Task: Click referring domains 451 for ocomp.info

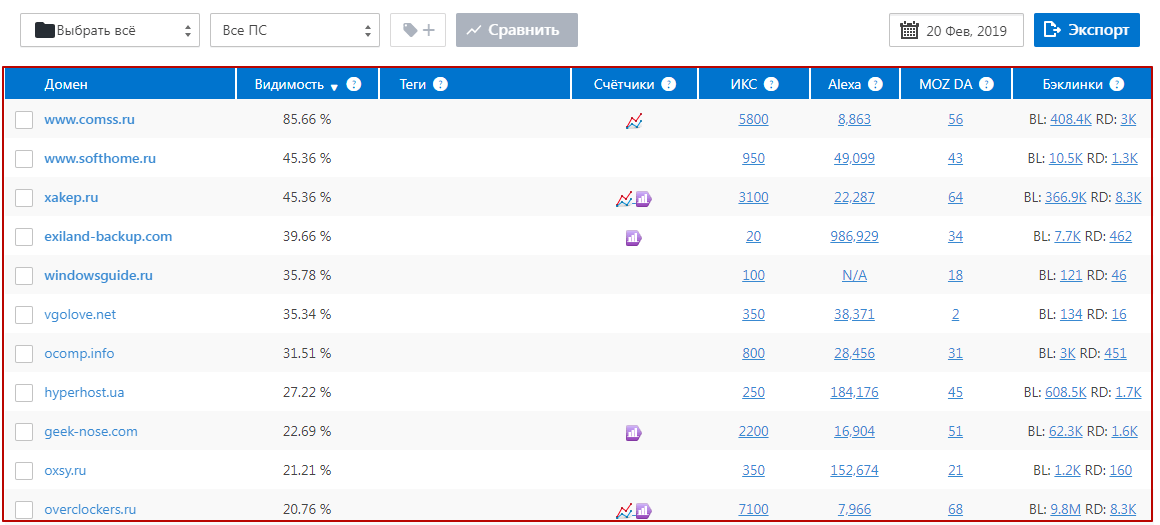Action: [x=1115, y=353]
